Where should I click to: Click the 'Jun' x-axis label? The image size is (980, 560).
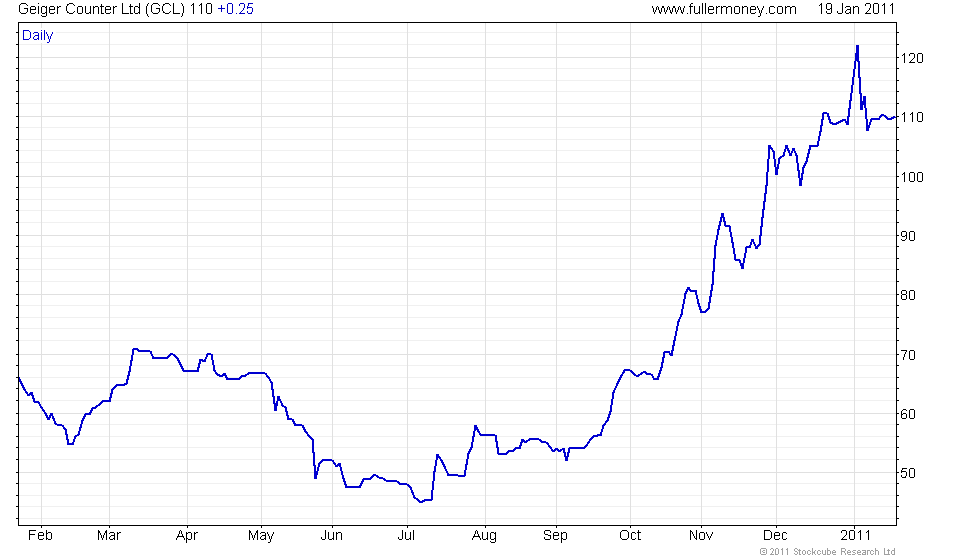(332, 536)
